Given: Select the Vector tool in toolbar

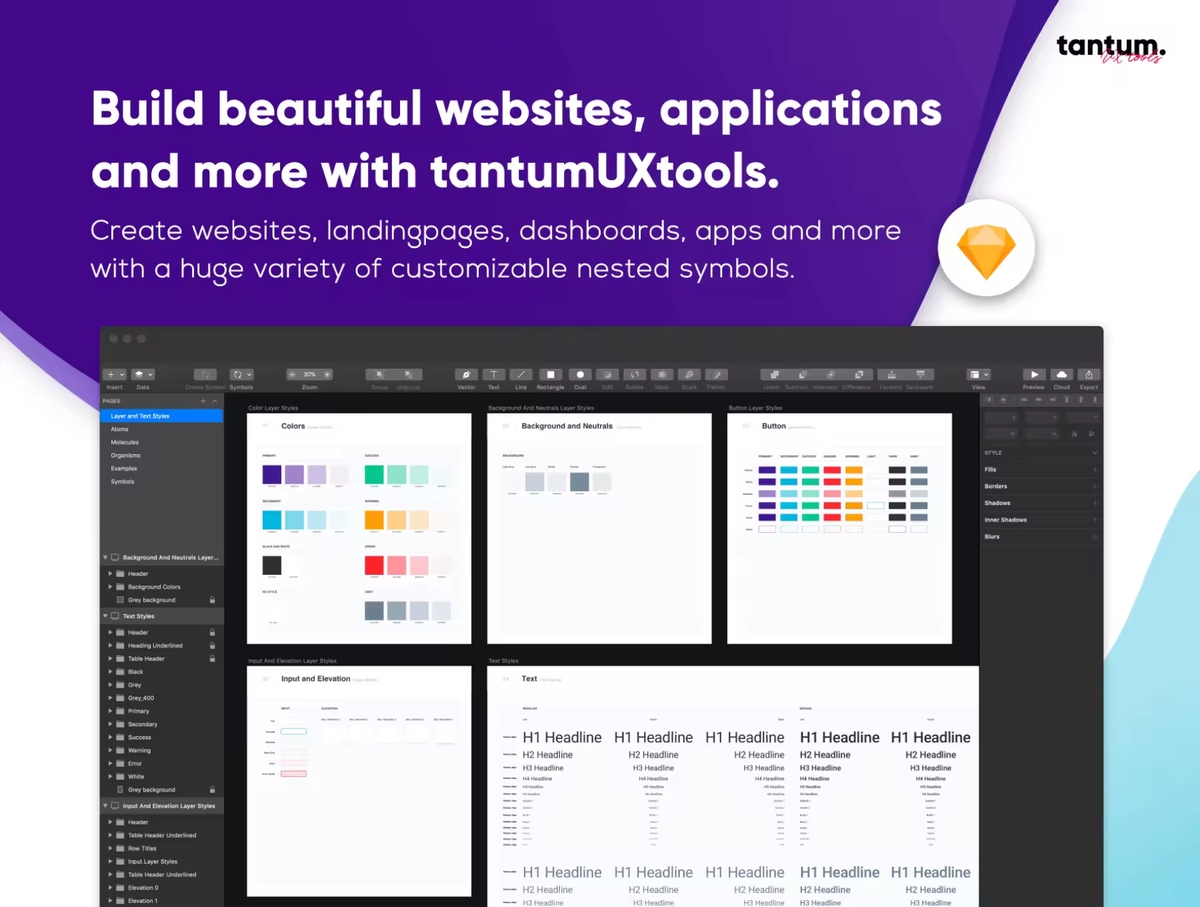Looking at the screenshot, I should [x=466, y=375].
